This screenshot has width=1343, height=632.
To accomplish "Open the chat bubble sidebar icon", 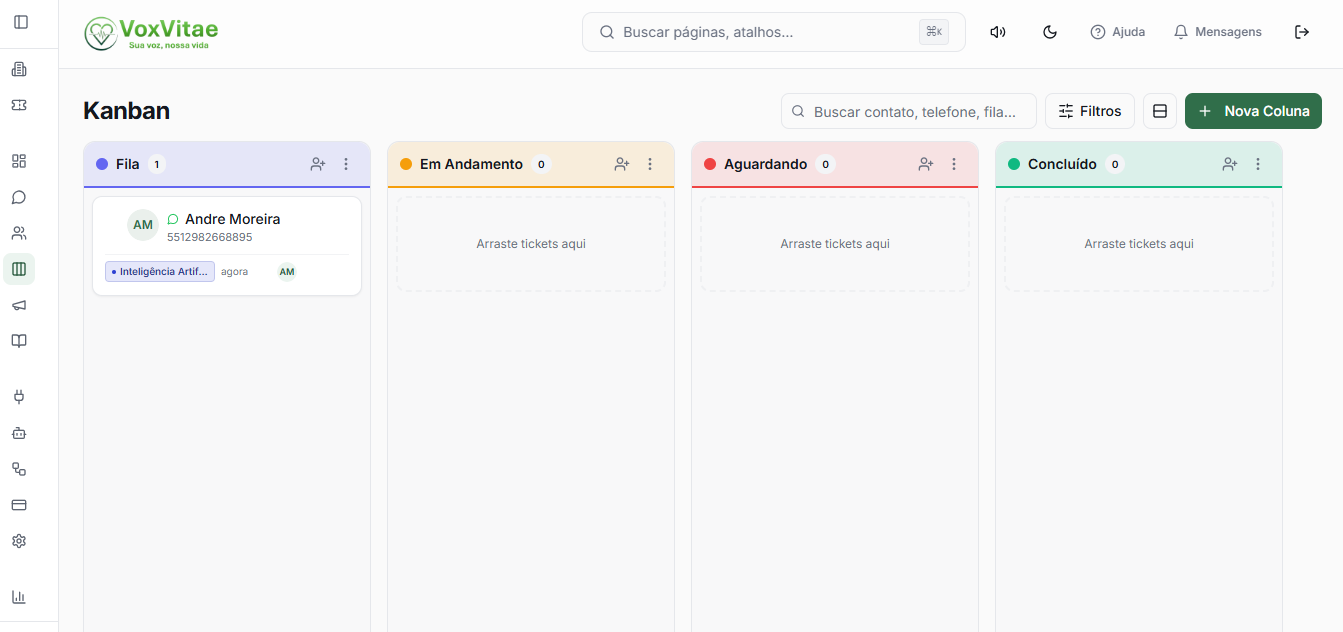I will tap(19, 197).
